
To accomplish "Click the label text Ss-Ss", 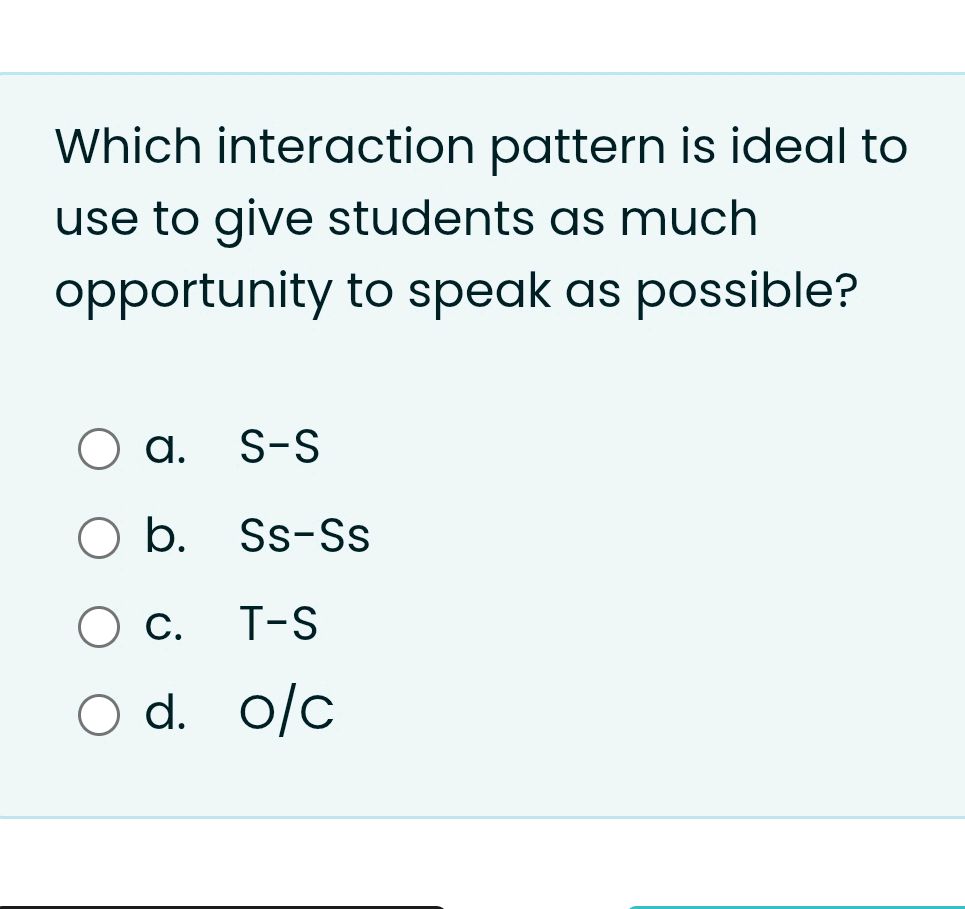I will pyautogui.click(x=304, y=537).
